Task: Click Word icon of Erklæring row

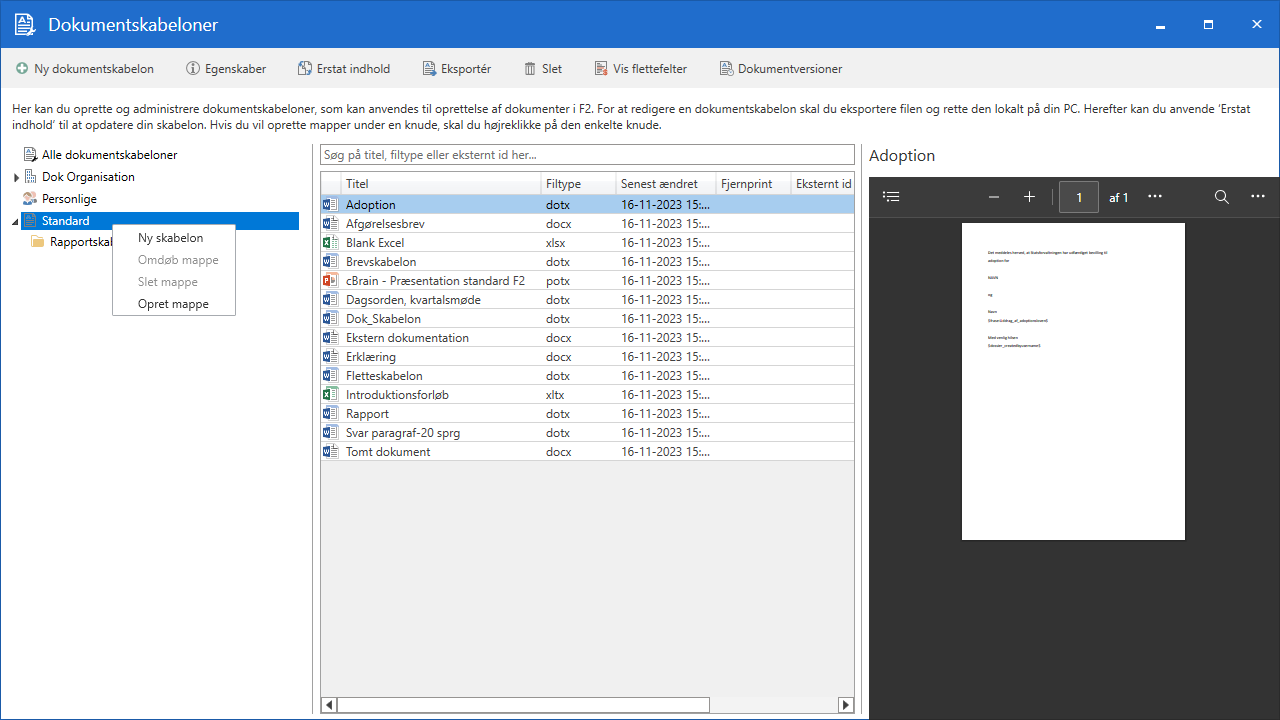Action: coord(331,357)
